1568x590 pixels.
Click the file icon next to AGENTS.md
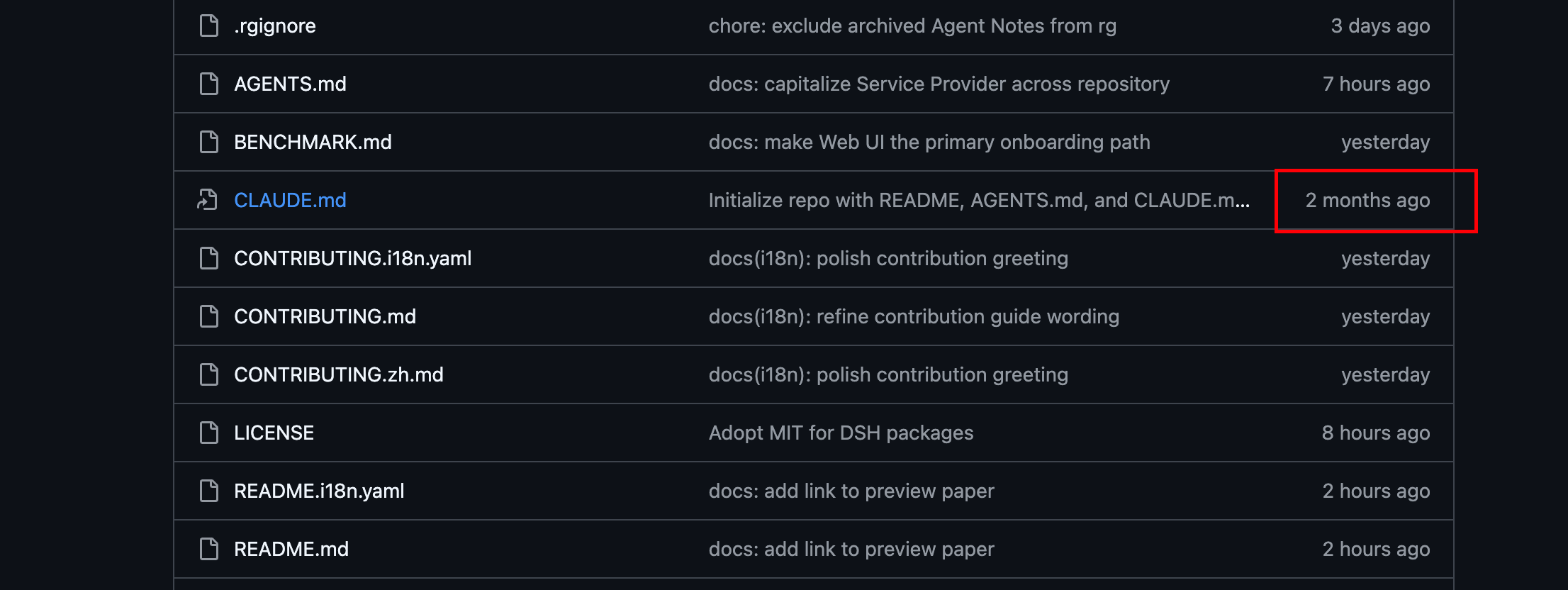[x=209, y=84]
